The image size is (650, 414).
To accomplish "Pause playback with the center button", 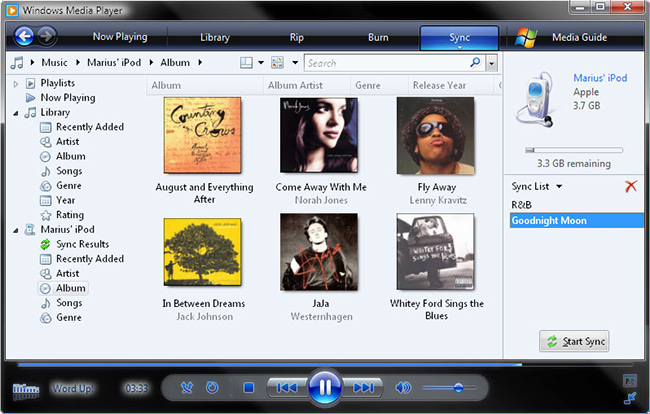I will pos(325,387).
